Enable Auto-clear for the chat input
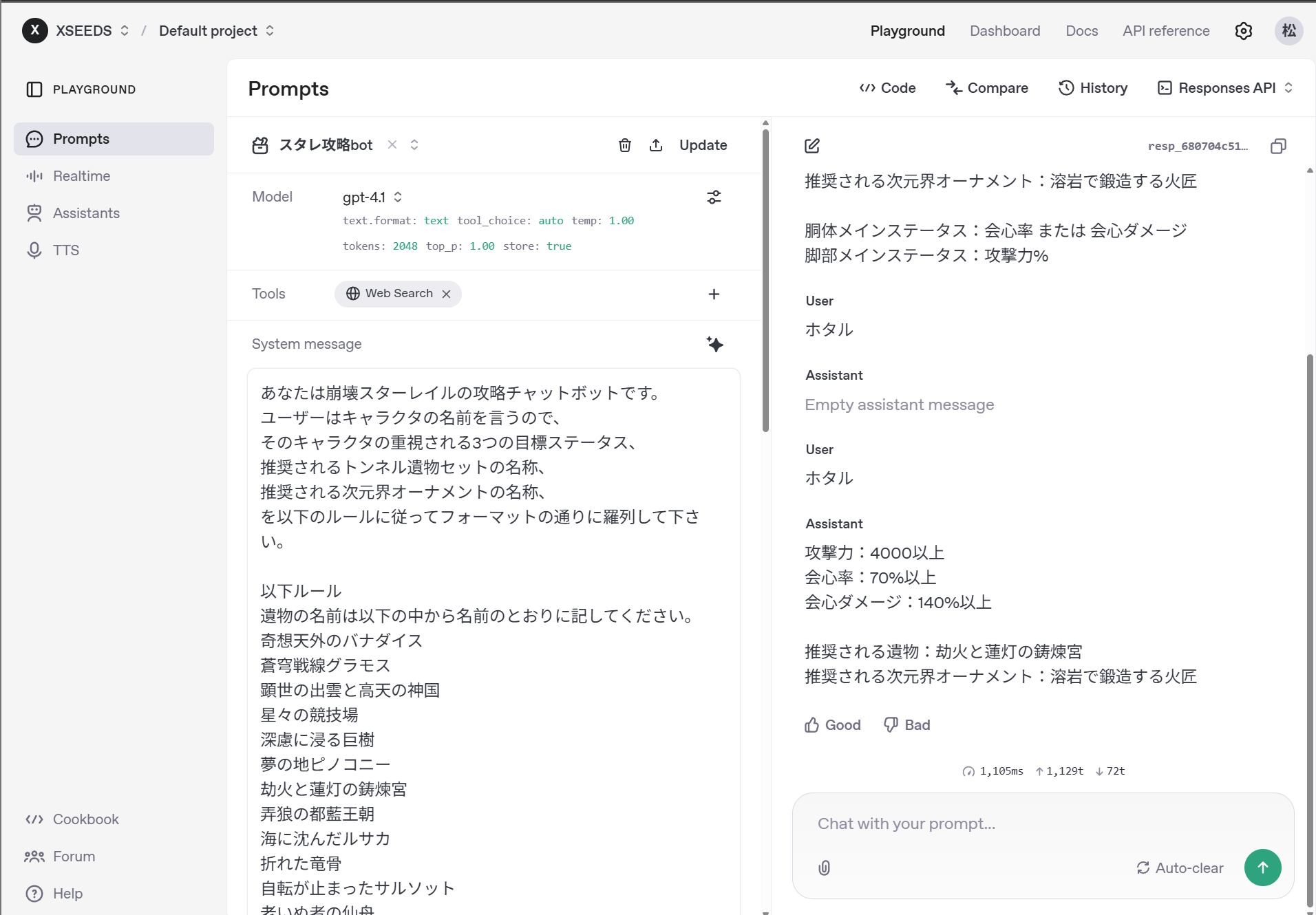 coord(1180,868)
